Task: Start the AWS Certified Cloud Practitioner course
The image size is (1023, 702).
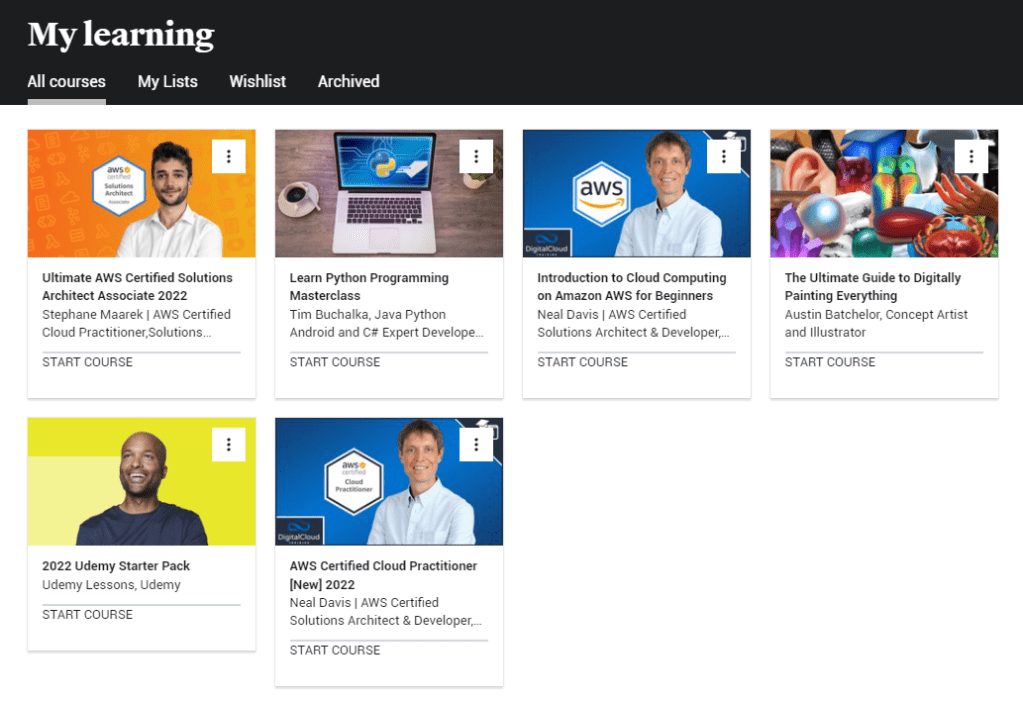Action: point(335,650)
